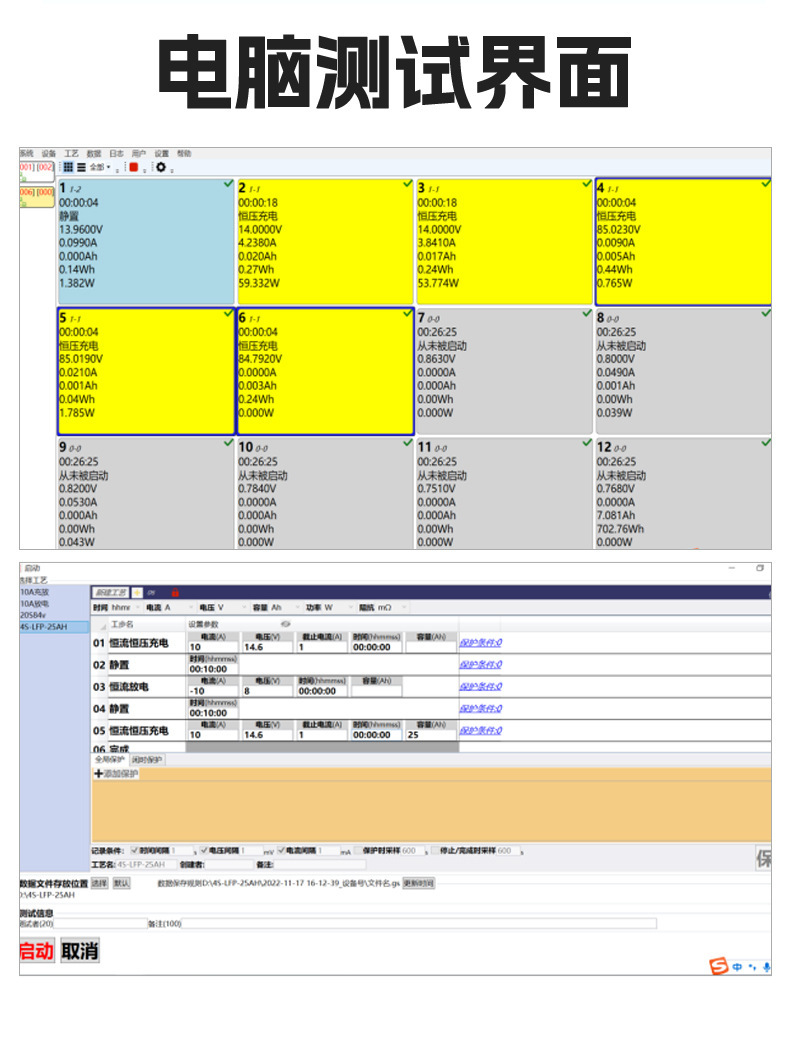790x1049 pixels.
Task: Open the 日志 menu
Action: [116, 154]
